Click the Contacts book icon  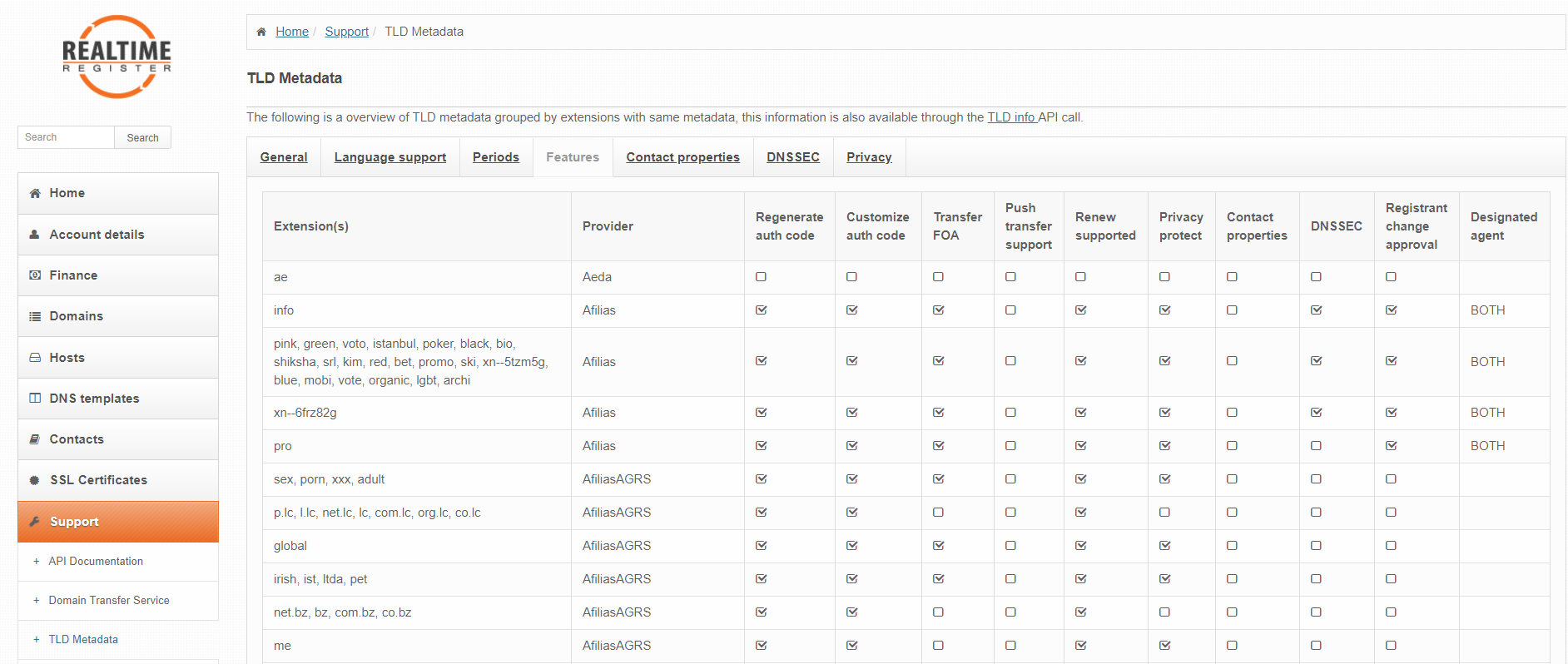(35, 439)
